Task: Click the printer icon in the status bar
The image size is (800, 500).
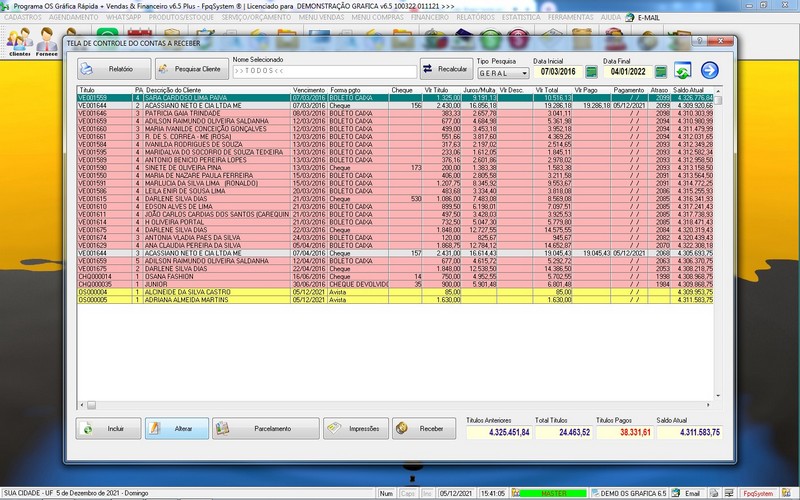Action: (714, 493)
